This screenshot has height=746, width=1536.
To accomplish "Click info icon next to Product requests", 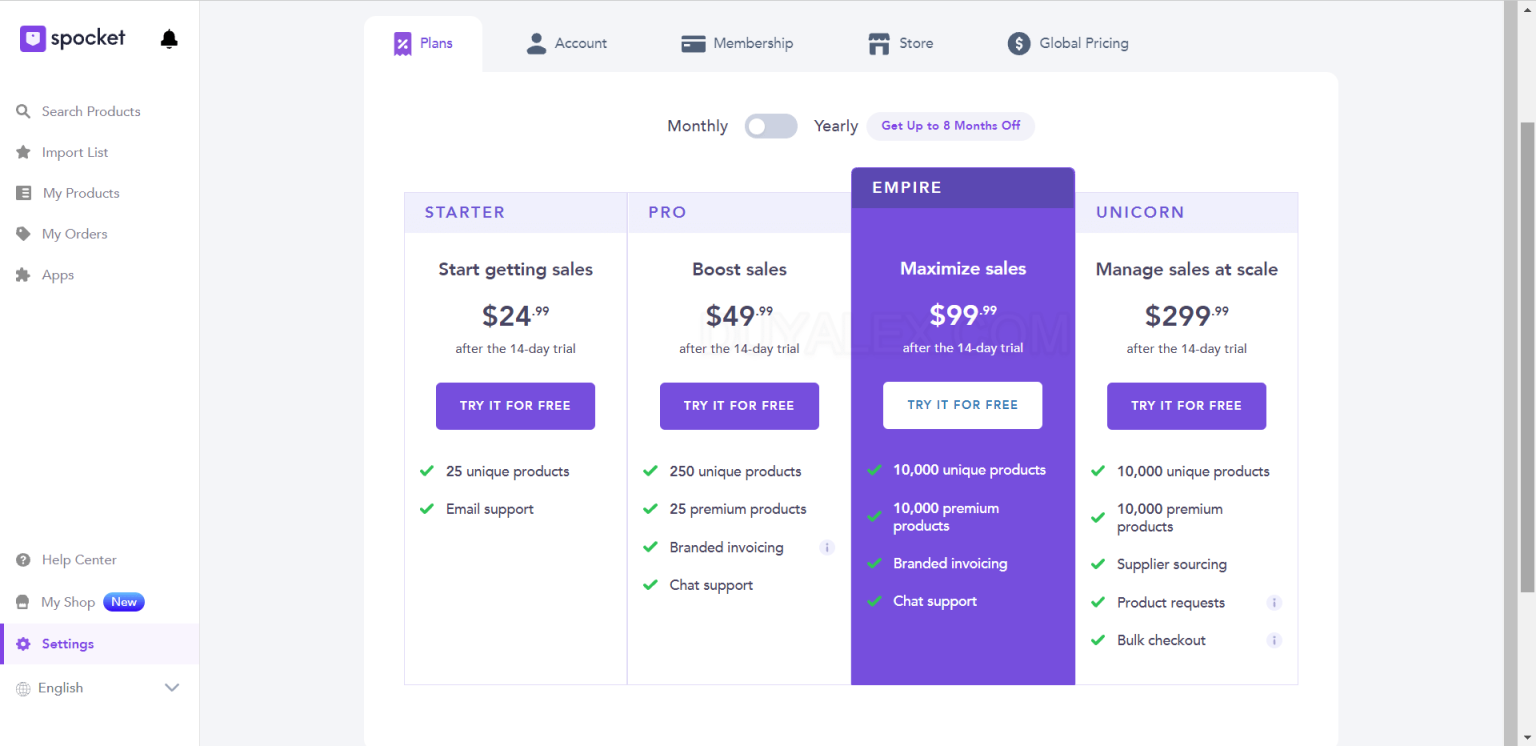I will (1274, 602).
